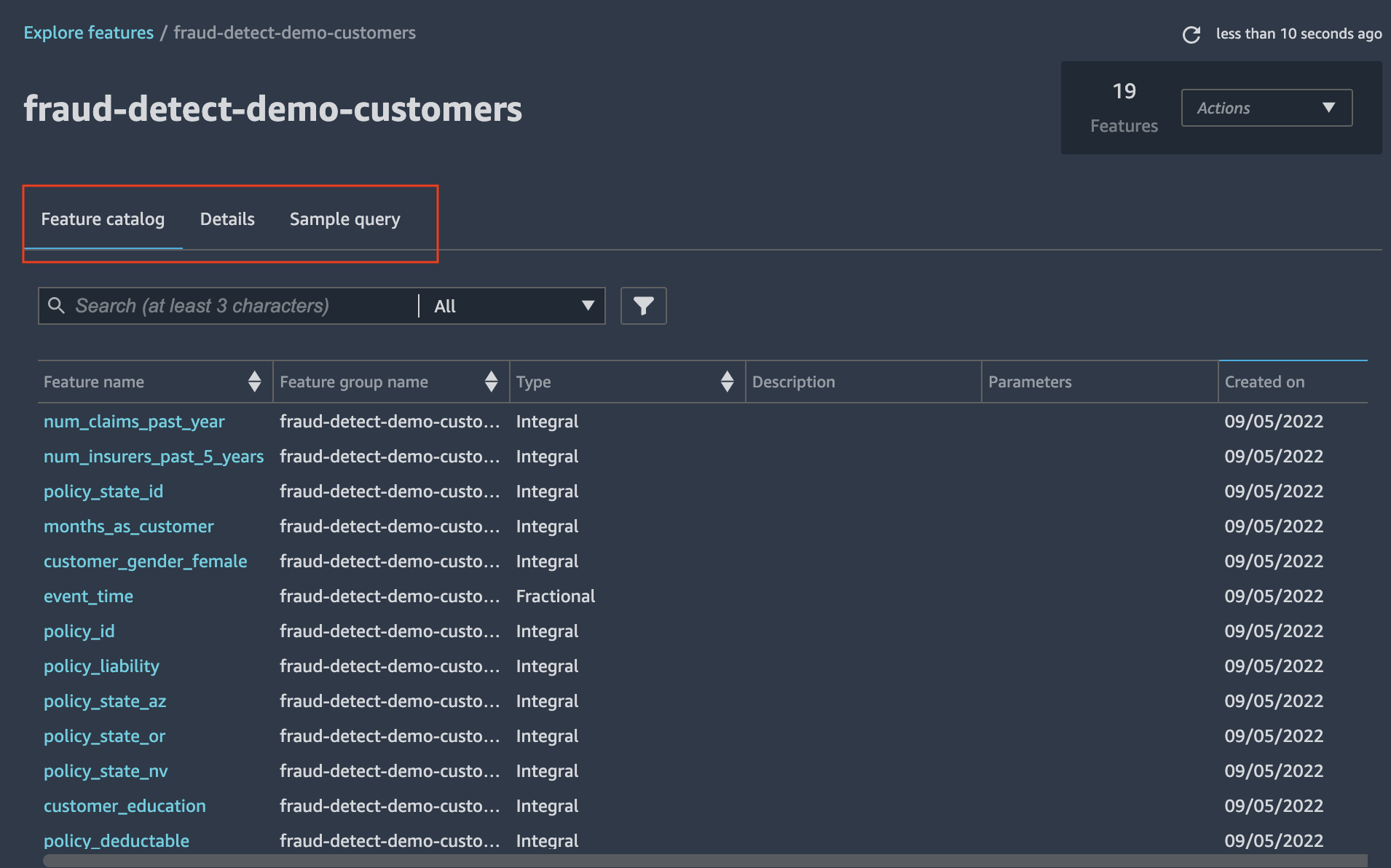Open the filter funnel button
Screen dimensions: 1391x868
[643, 306]
